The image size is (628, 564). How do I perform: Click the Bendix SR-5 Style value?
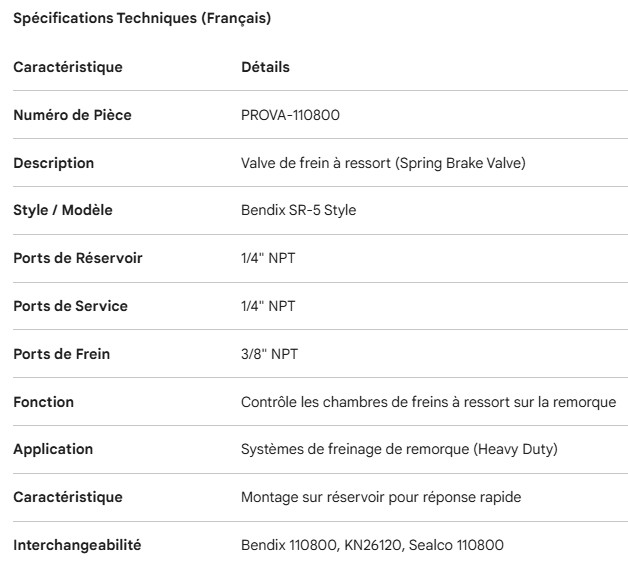coord(298,211)
